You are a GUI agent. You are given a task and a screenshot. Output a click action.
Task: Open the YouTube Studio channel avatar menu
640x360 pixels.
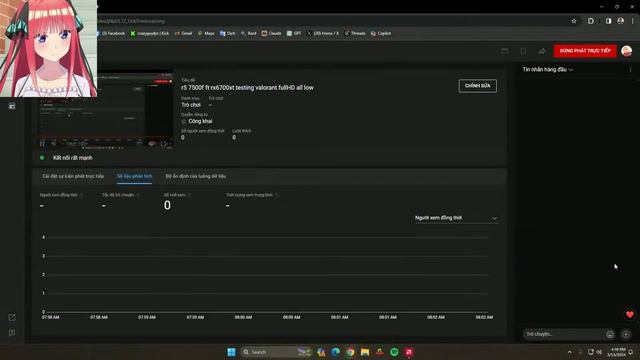627,51
